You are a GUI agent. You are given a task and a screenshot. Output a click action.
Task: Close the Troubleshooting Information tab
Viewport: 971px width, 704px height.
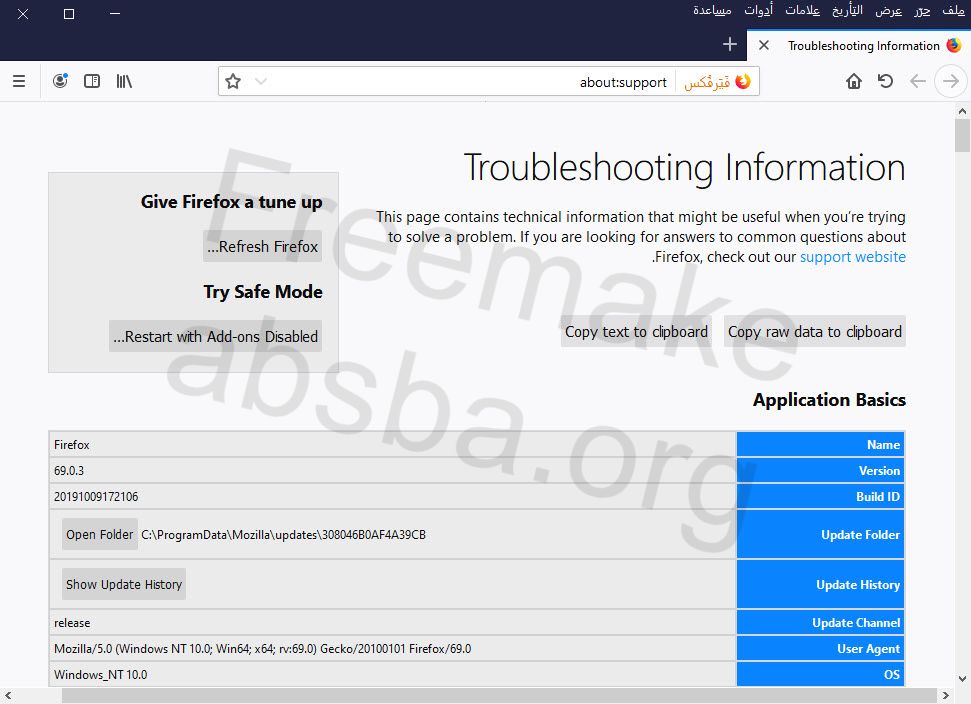click(764, 45)
